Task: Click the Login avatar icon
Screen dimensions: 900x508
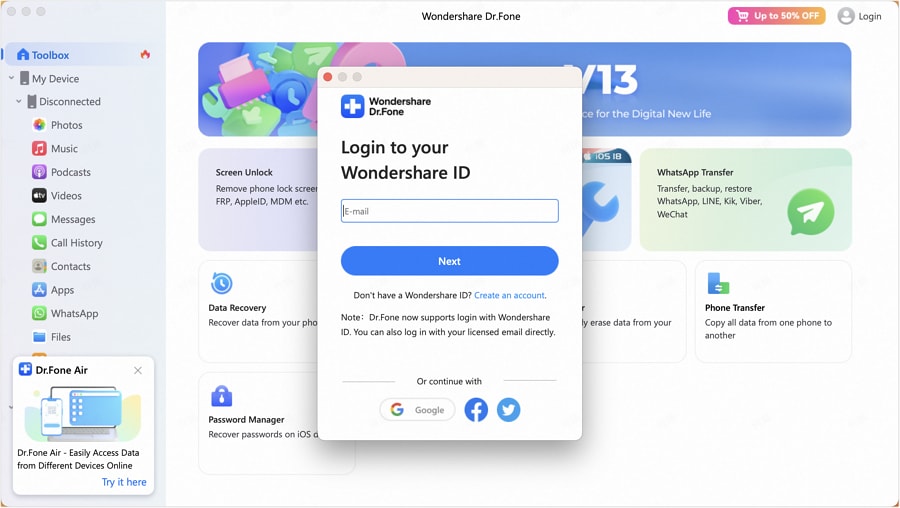Action: point(845,16)
